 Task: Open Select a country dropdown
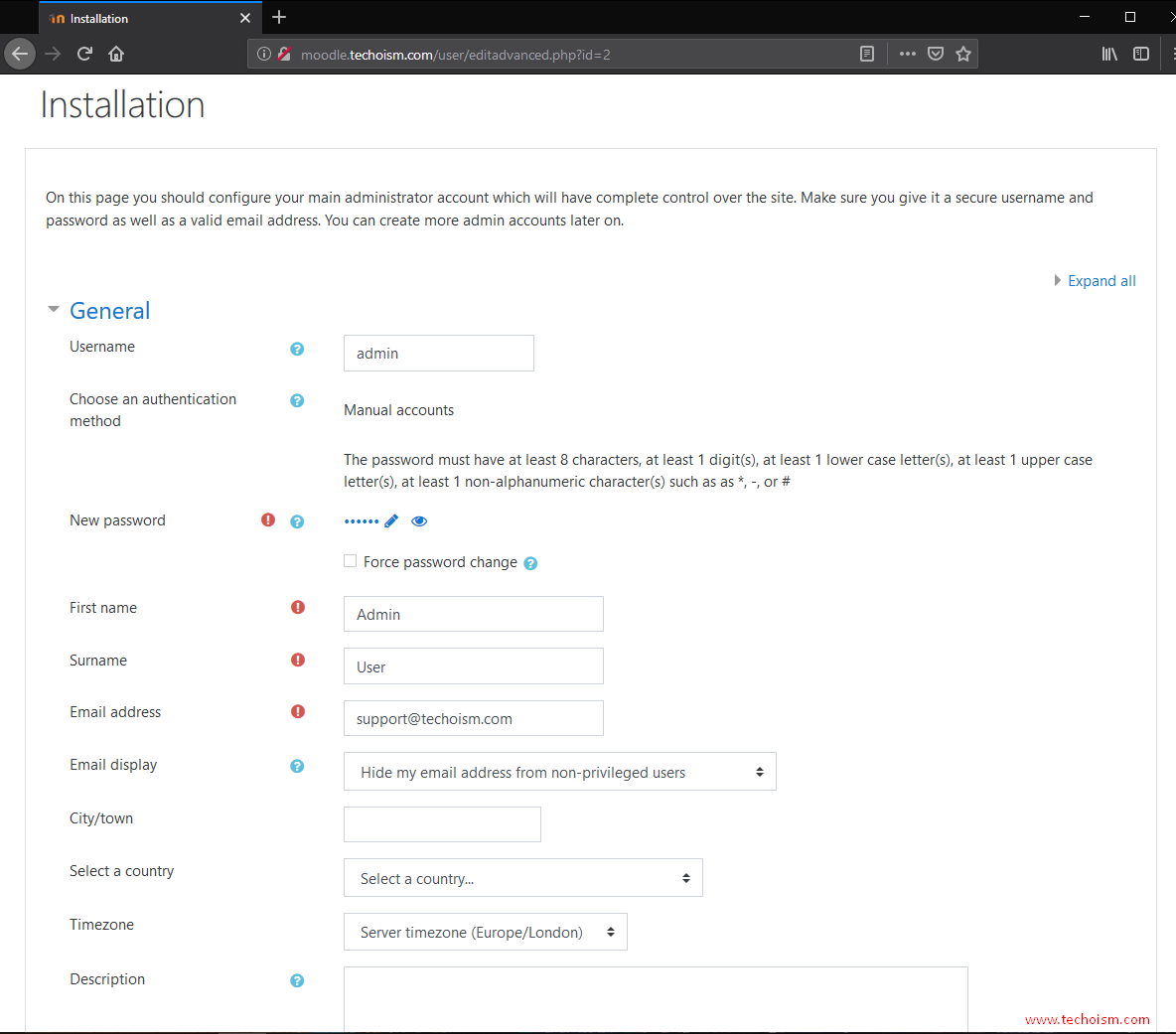pos(522,878)
